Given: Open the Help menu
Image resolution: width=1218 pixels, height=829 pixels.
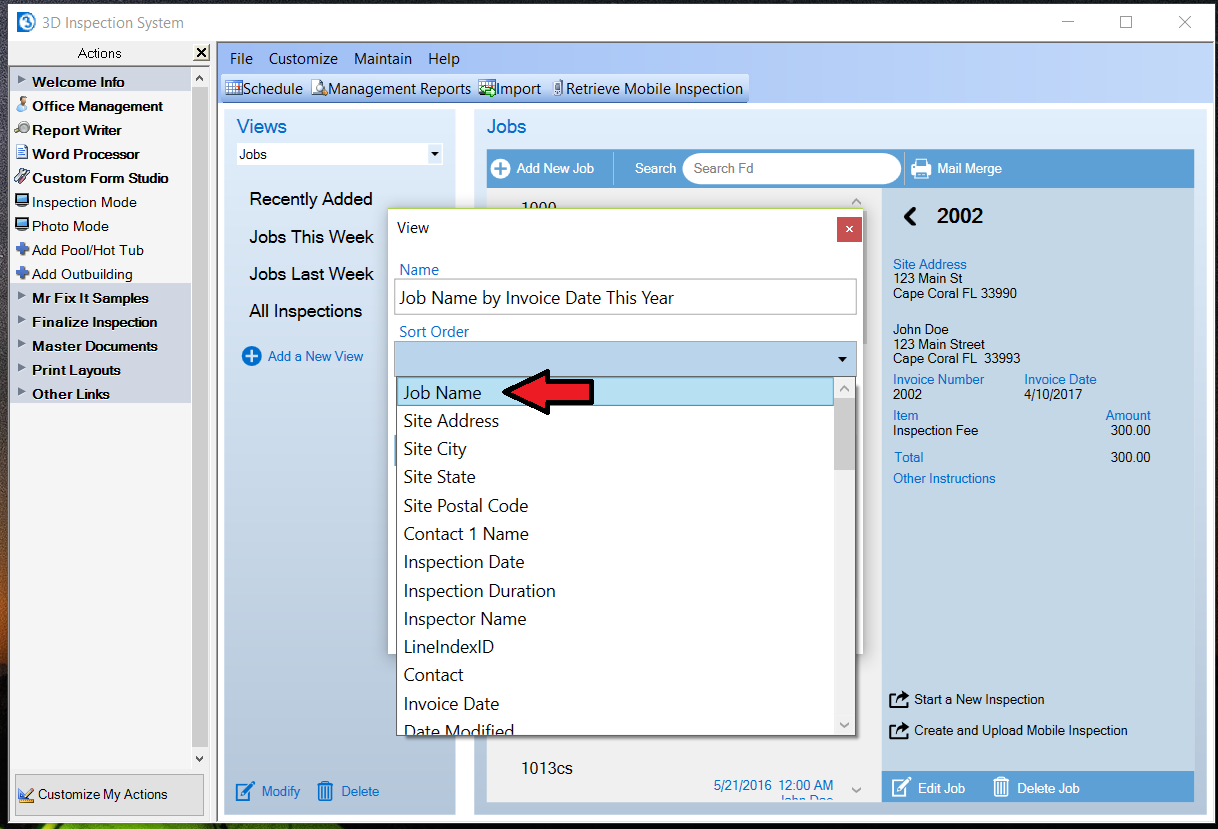Looking at the screenshot, I should (x=444, y=59).
